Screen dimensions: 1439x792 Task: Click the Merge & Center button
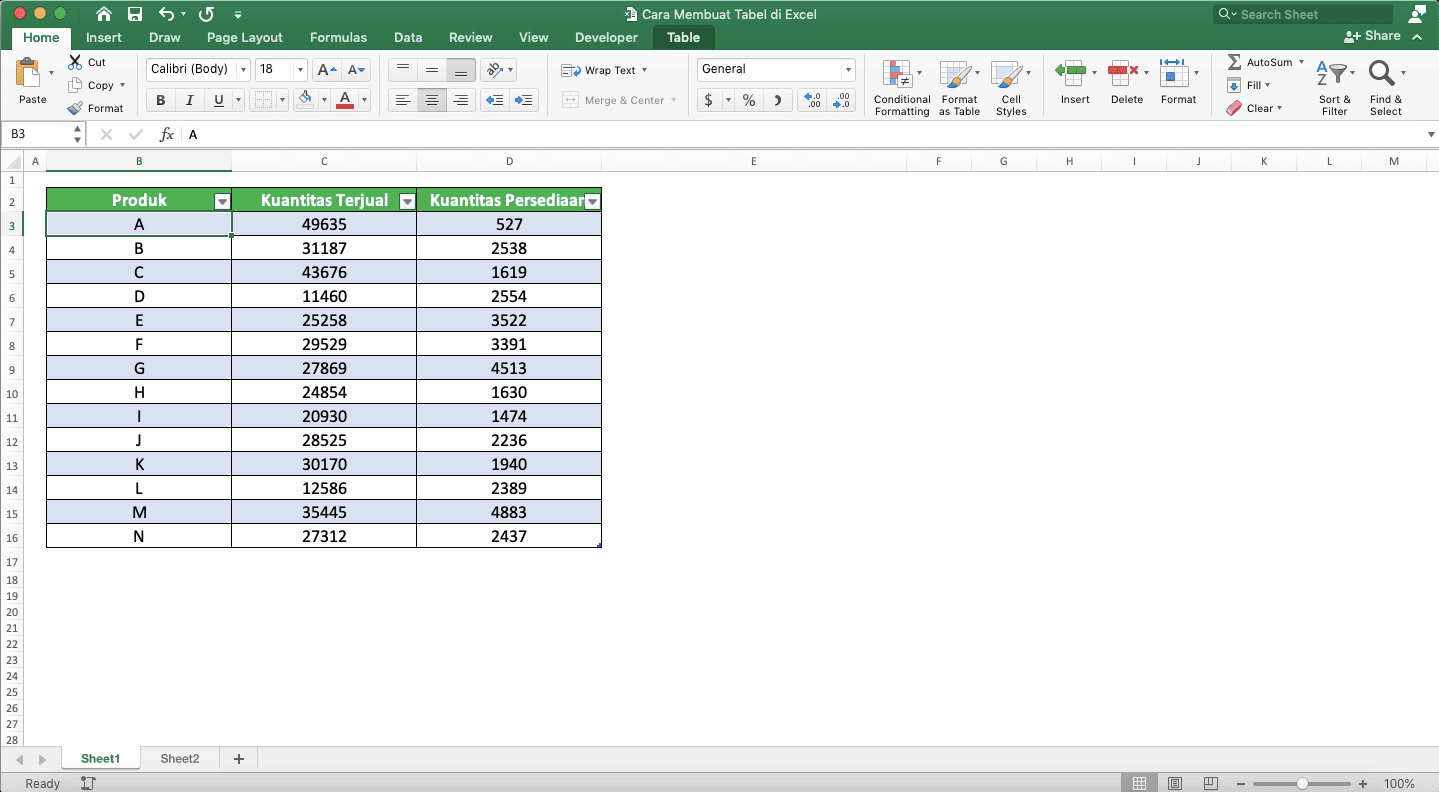click(x=619, y=100)
